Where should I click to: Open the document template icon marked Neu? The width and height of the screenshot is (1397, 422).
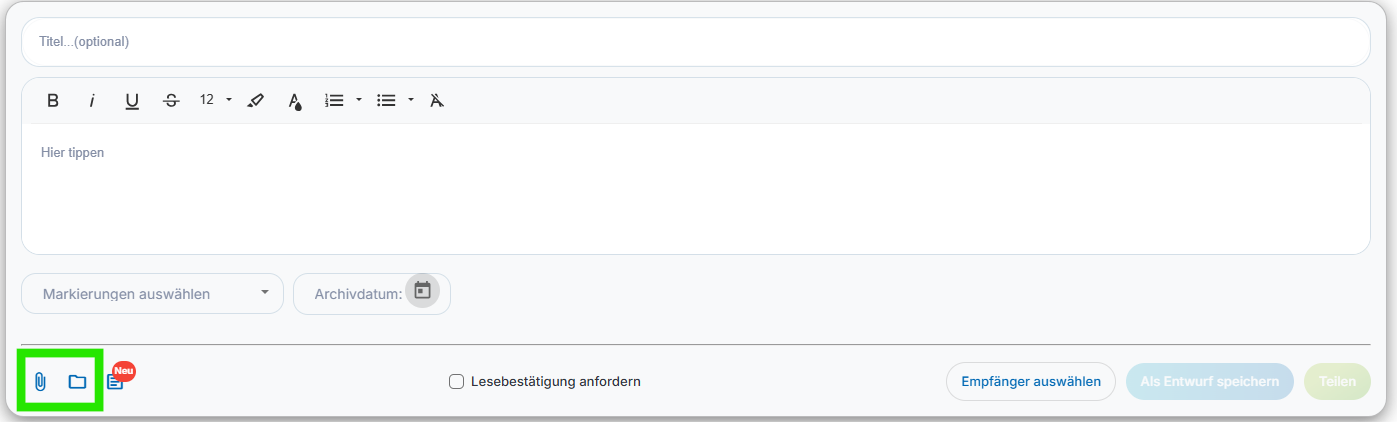point(115,382)
